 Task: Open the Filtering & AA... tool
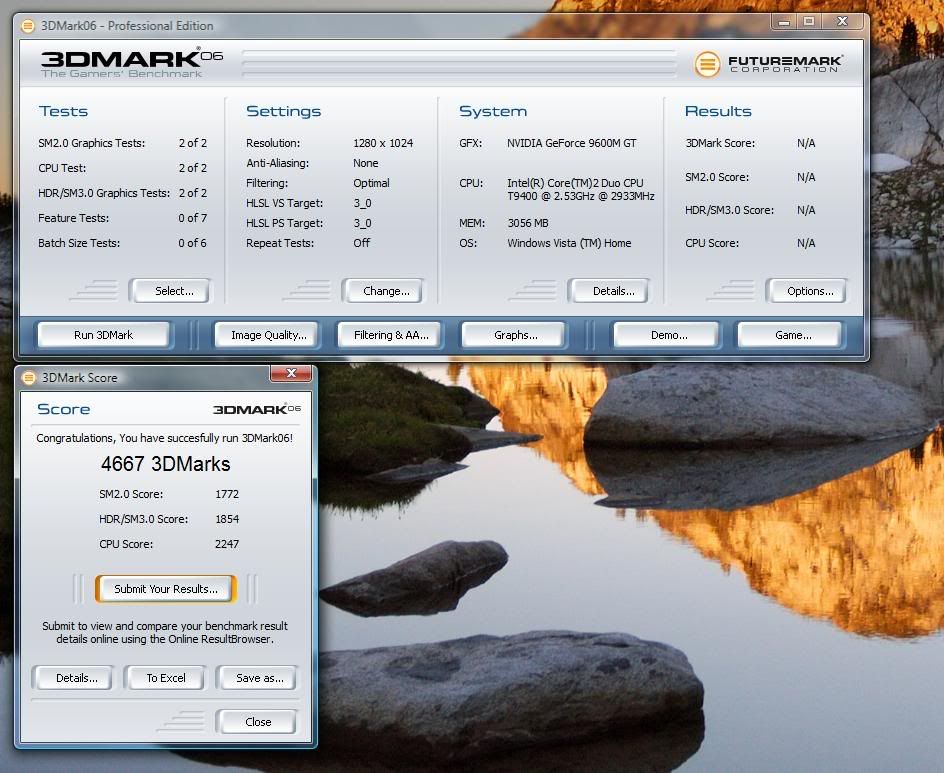[x=390, y=335]
